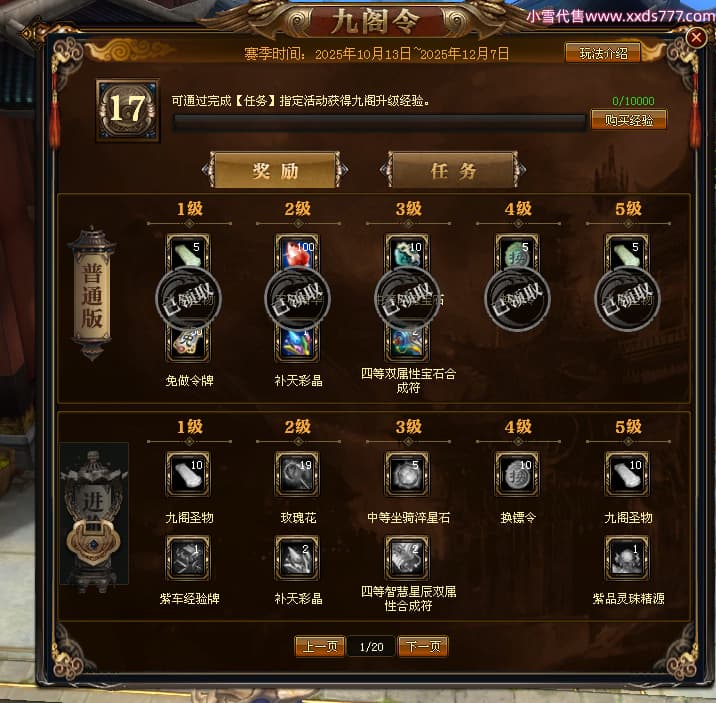Open the 玩法介绍 guide

(603, 53)
